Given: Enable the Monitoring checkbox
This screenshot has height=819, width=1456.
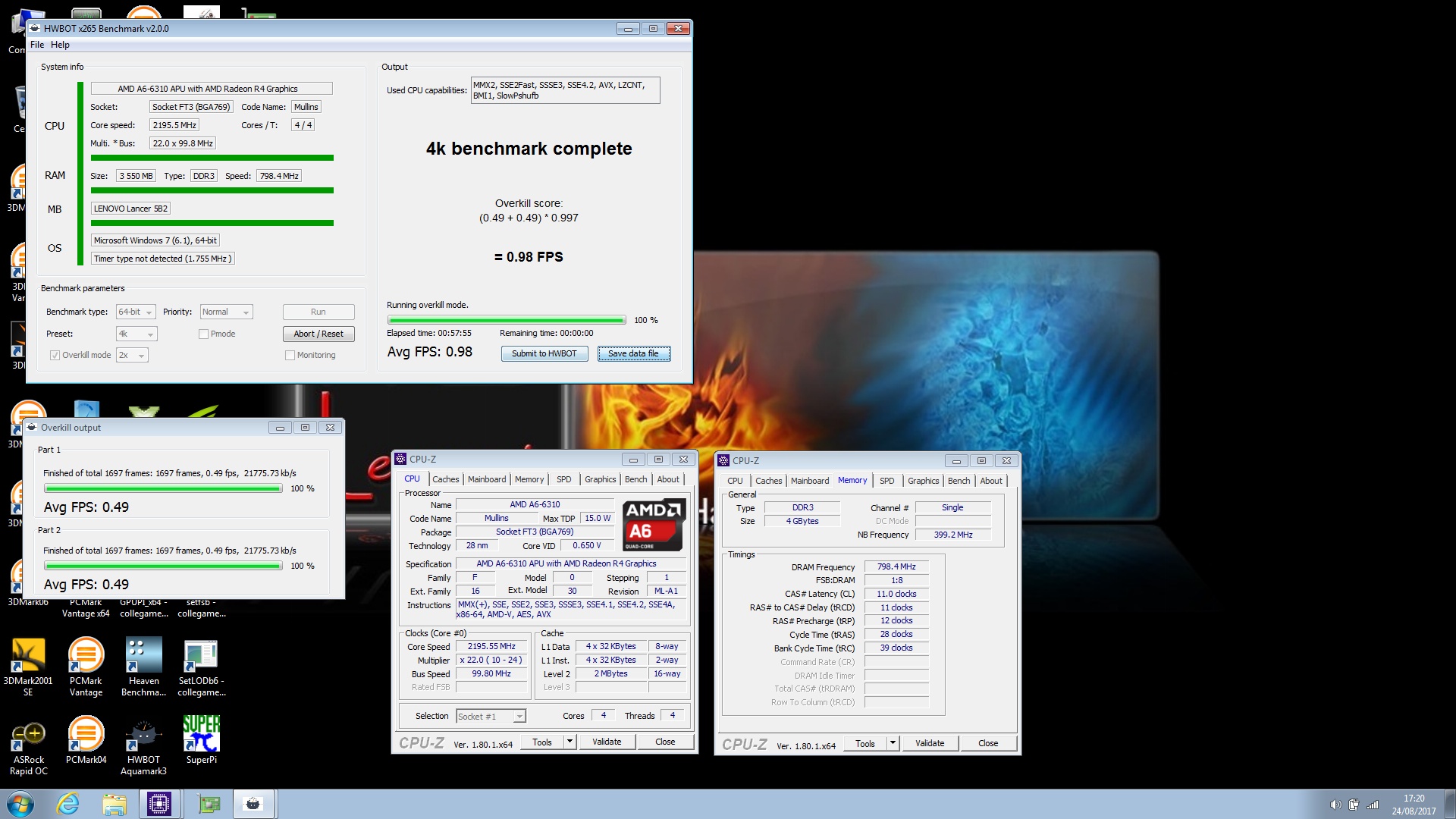Looking at the screenshot, I should point(290,355).
